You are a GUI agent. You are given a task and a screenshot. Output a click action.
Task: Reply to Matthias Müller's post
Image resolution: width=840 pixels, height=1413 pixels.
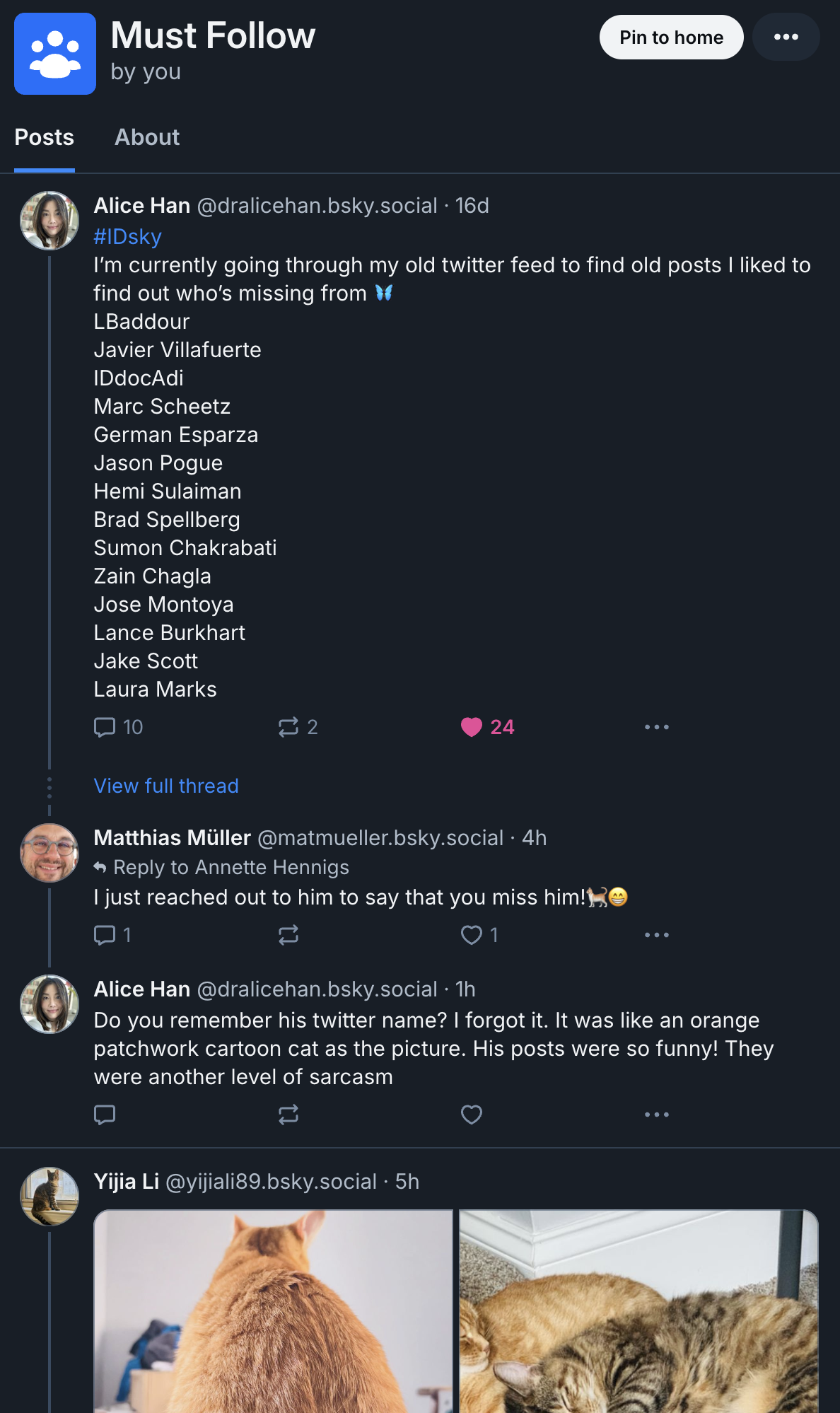[112, 935]
